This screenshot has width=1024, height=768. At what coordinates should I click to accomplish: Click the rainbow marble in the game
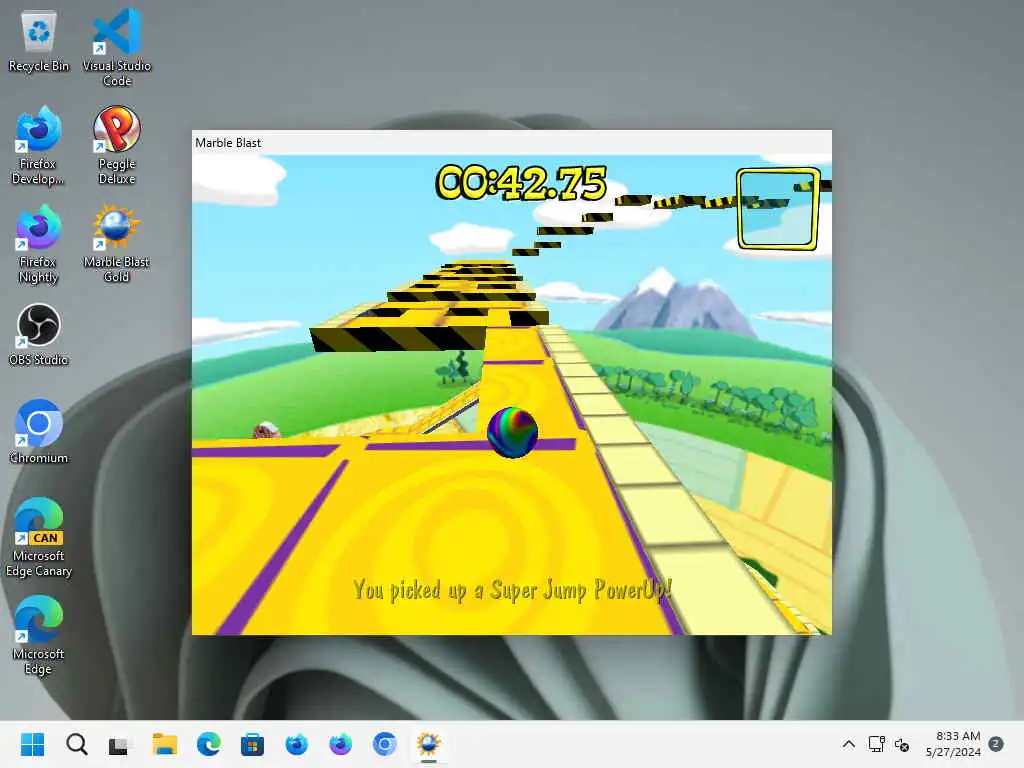click(x=513, y=432)
